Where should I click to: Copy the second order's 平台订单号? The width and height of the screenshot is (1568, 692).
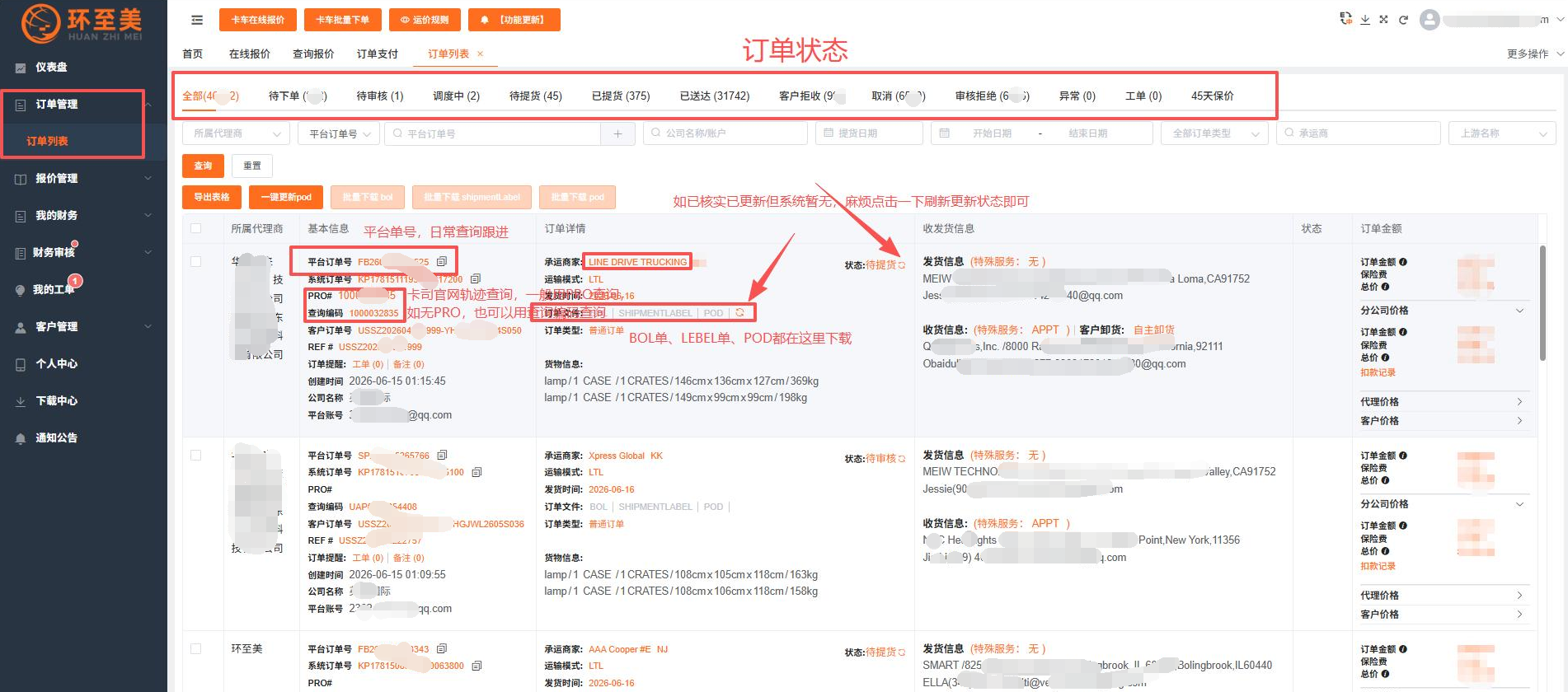point(442,455)
